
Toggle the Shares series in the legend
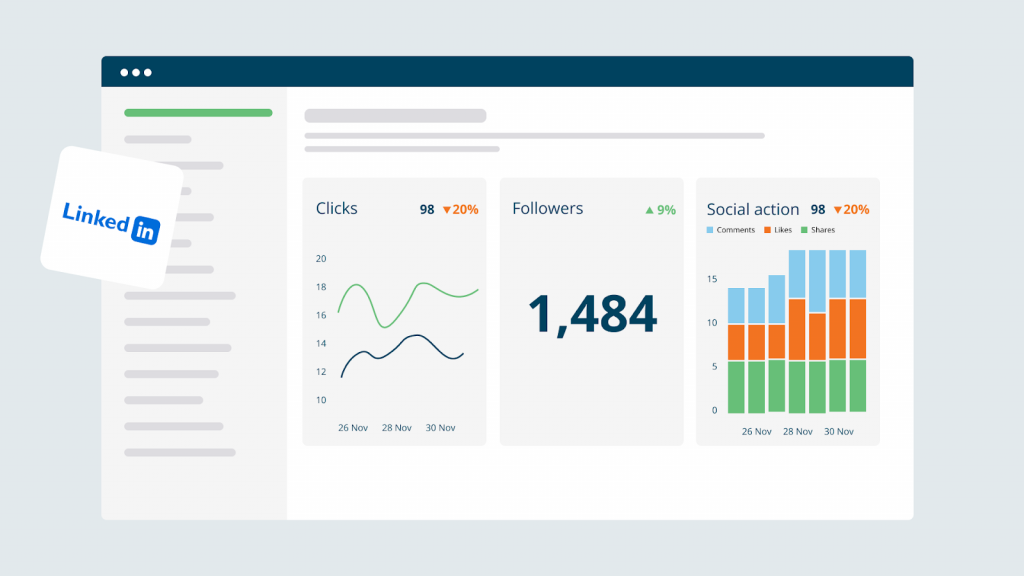[x=820, y=230]
